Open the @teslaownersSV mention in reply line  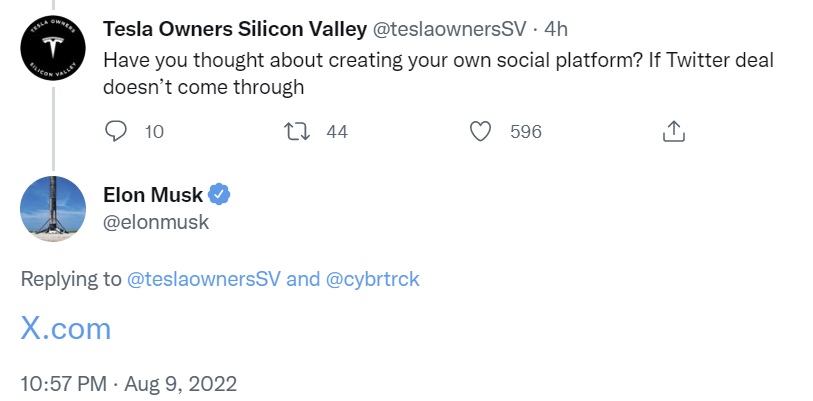[x=204, y=279]
